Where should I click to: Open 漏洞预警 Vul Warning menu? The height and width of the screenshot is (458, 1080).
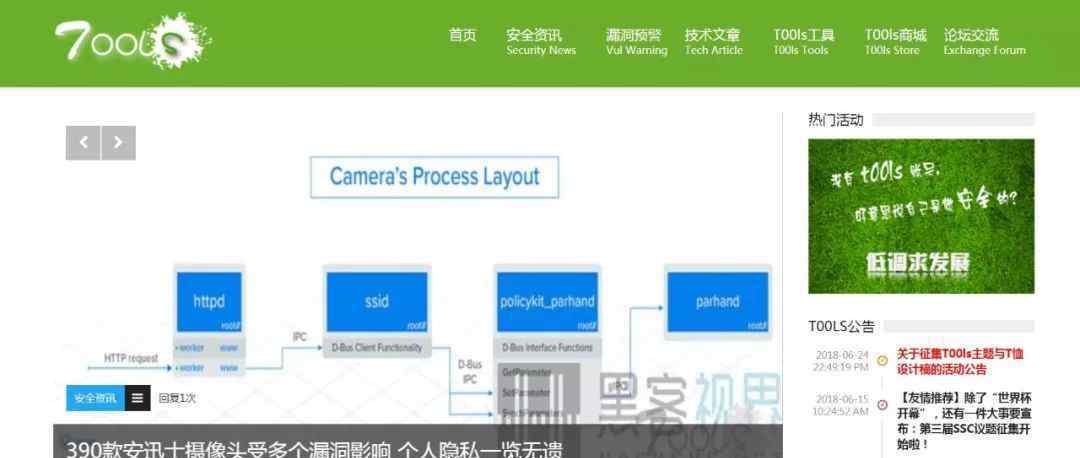click(636, 41)
